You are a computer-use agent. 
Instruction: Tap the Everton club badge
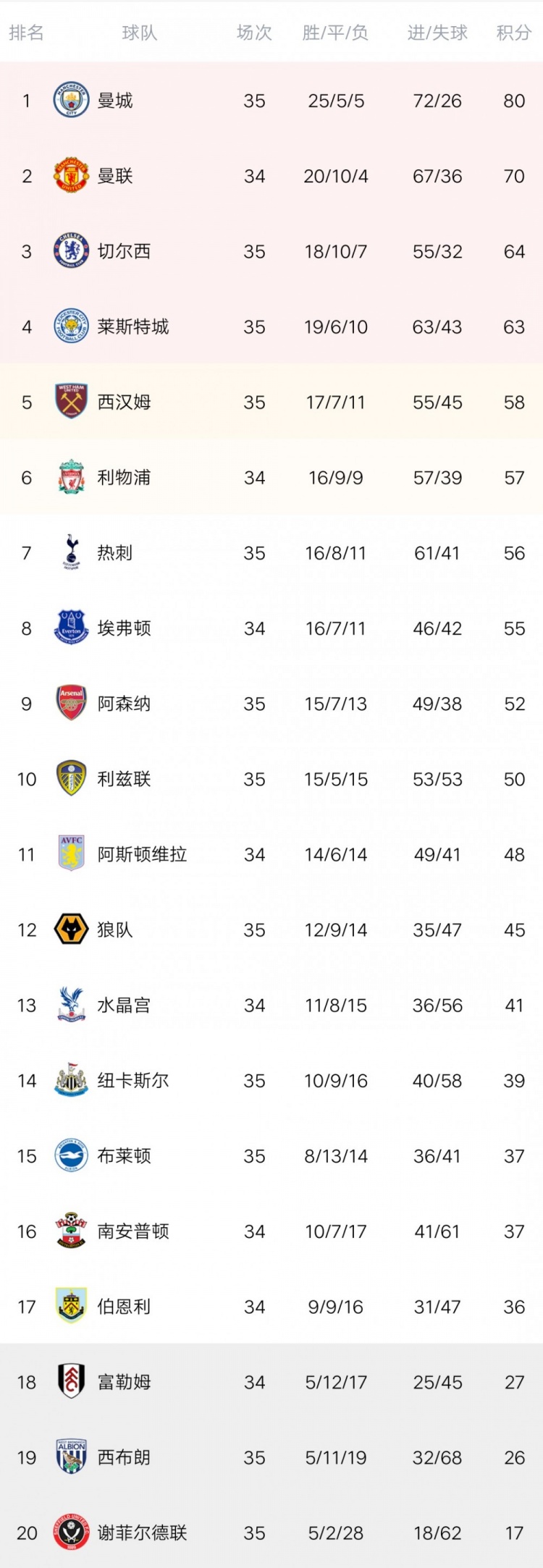click(71, 628)
